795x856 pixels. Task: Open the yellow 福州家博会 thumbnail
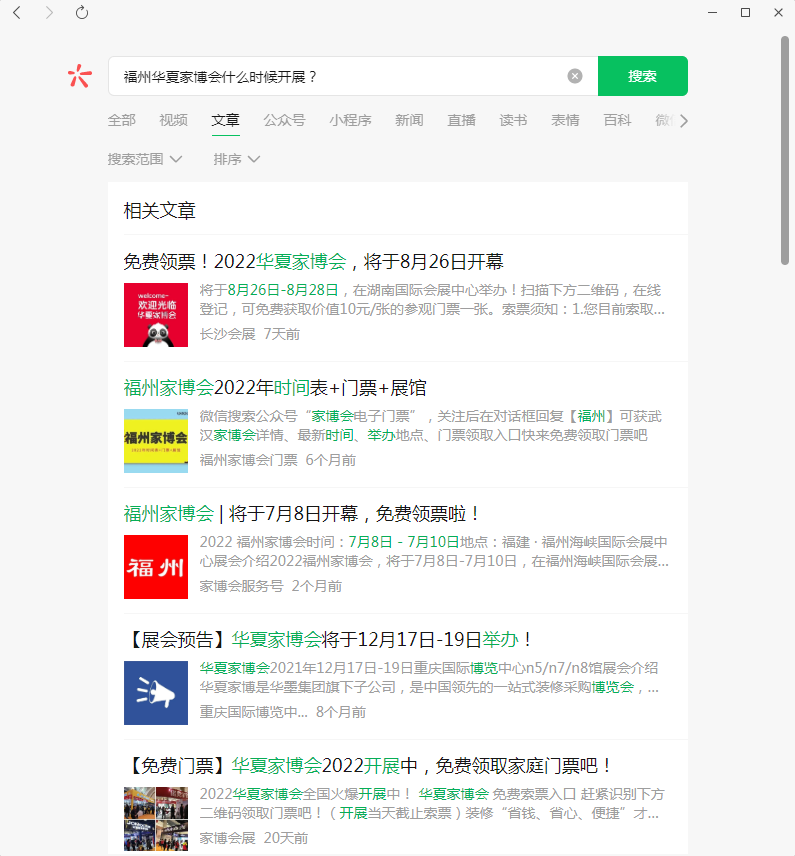coord(156,441)
